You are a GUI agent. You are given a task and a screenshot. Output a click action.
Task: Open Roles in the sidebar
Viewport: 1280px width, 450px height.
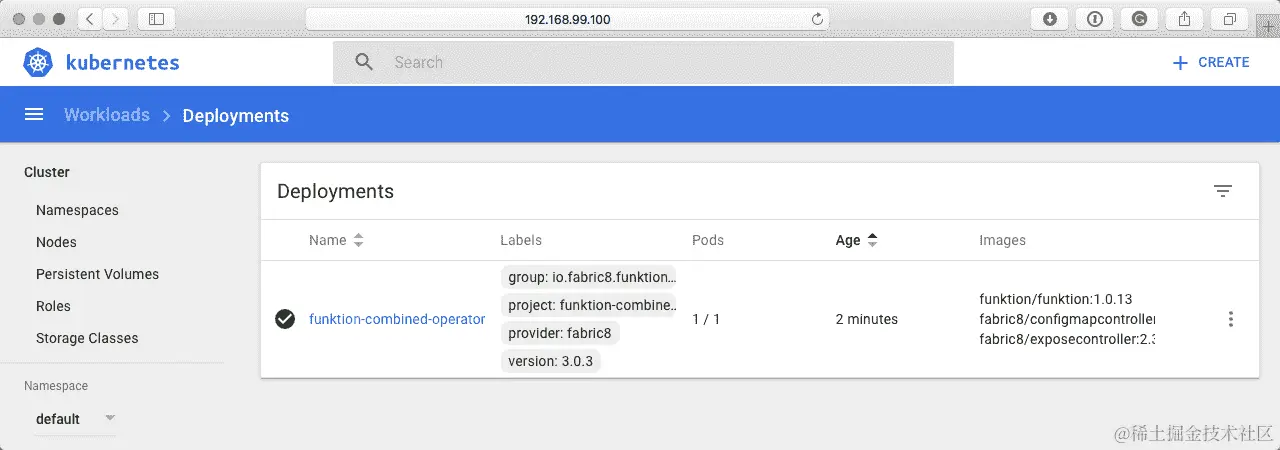(x=53, y=306)
